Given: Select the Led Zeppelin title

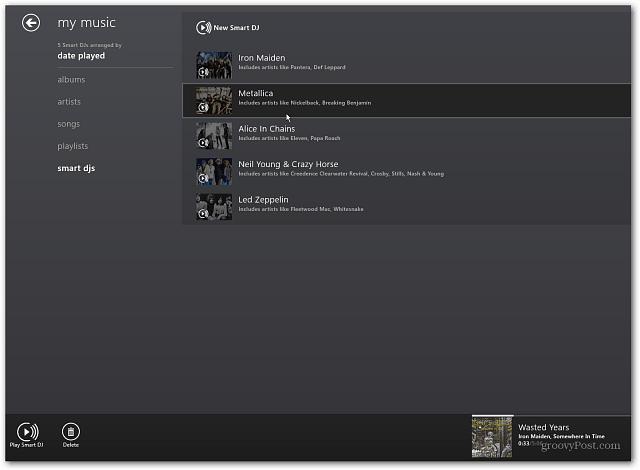Looking at the screenshot, I should click(x=263, y=200).
